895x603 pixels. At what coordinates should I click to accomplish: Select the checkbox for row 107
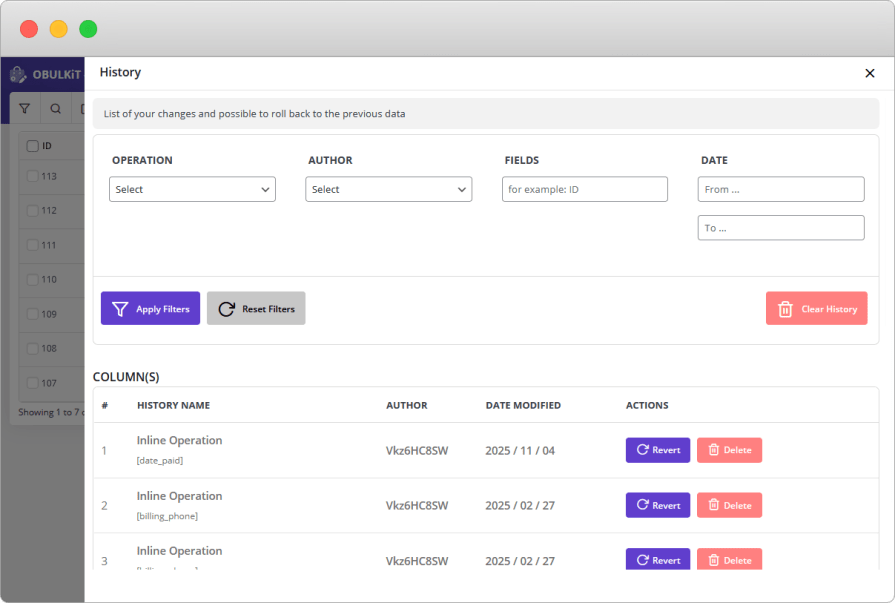pos(33,383)
